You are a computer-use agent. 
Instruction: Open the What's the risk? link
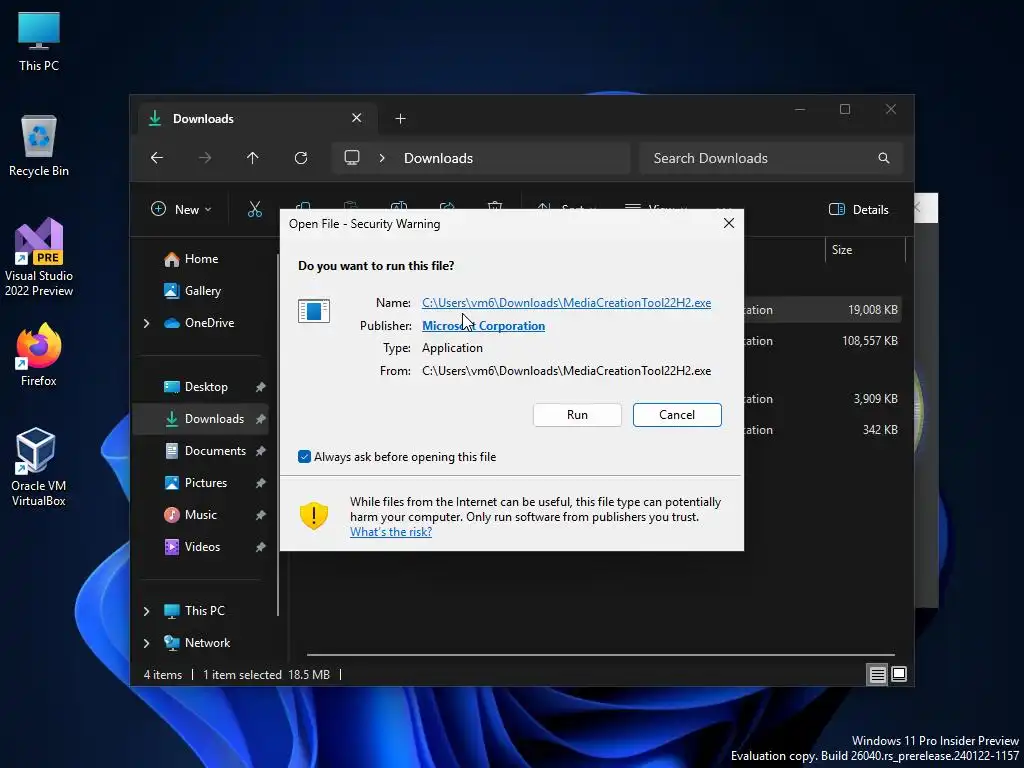click(x=391, y=532)
